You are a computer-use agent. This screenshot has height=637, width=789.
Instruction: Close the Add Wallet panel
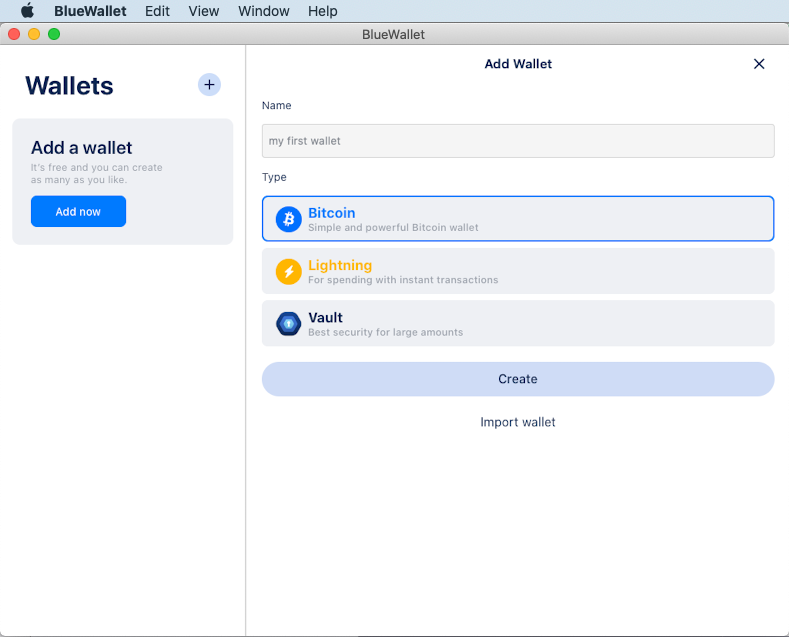(x=759, y=64)
